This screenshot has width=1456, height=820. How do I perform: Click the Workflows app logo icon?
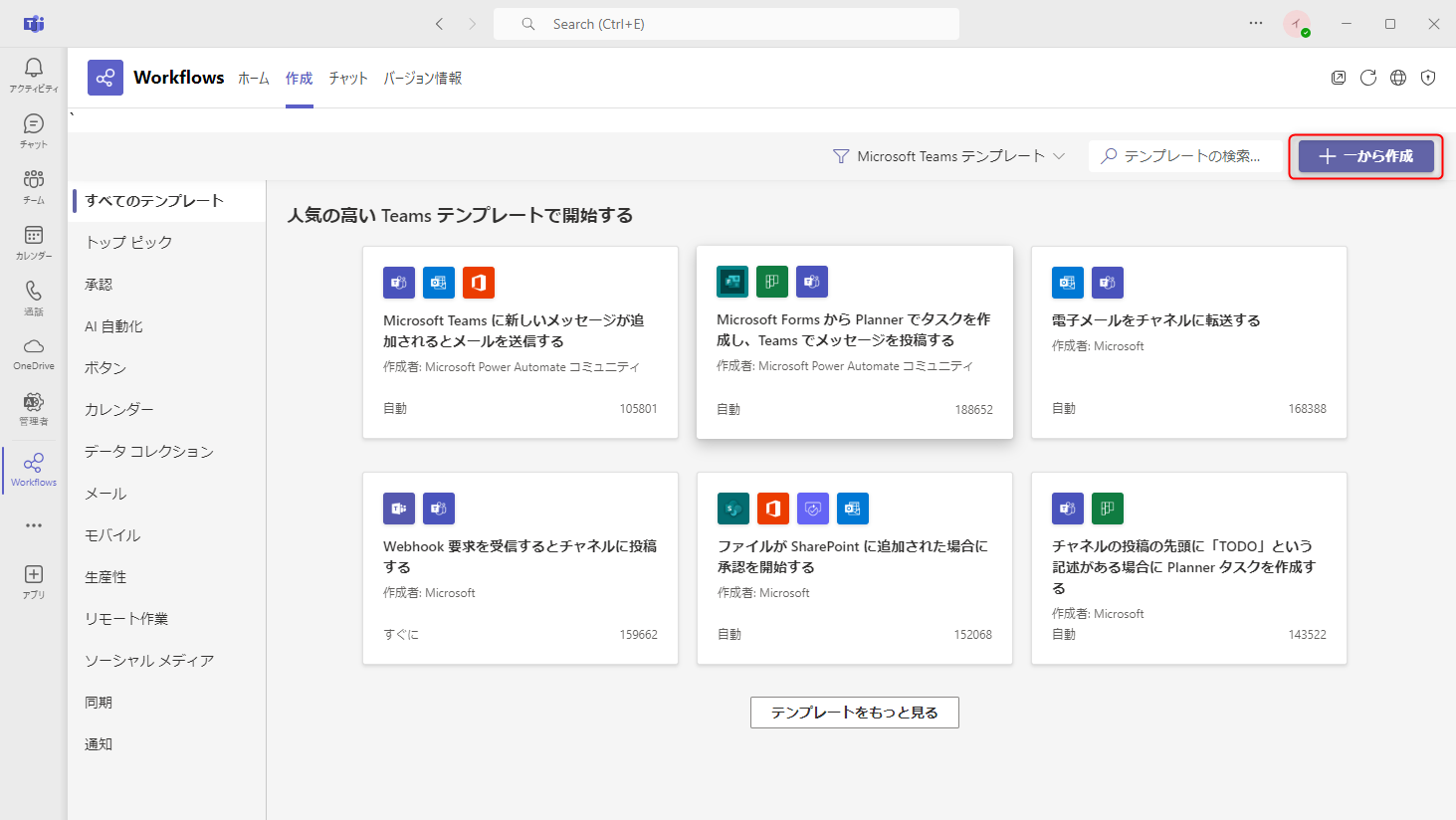coord(105,78)
